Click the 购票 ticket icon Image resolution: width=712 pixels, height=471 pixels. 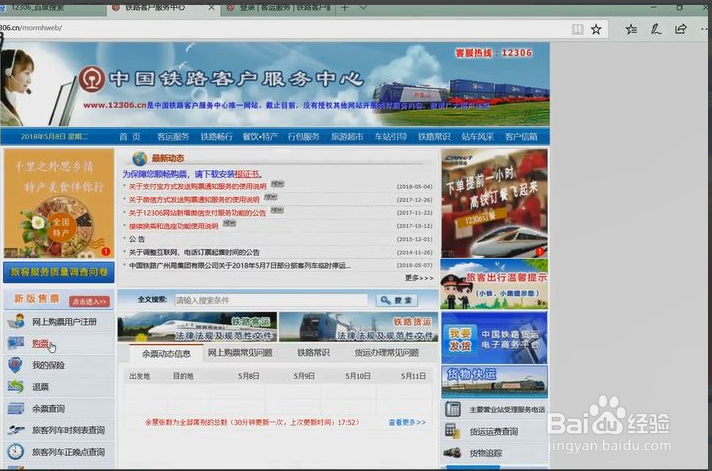tap(16, 343)
